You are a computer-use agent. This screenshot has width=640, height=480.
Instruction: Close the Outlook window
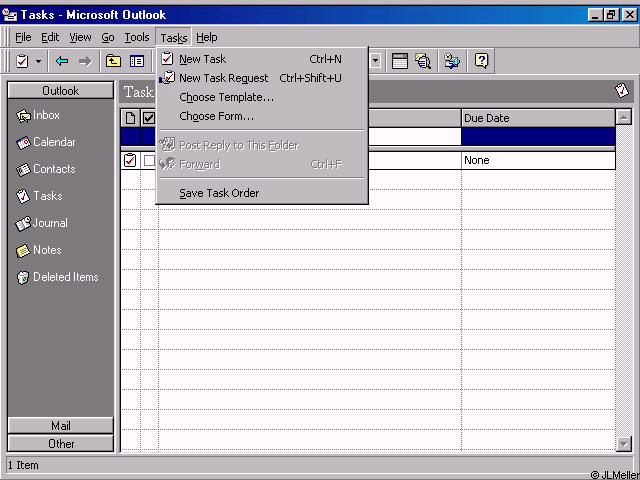click(629, 16)
